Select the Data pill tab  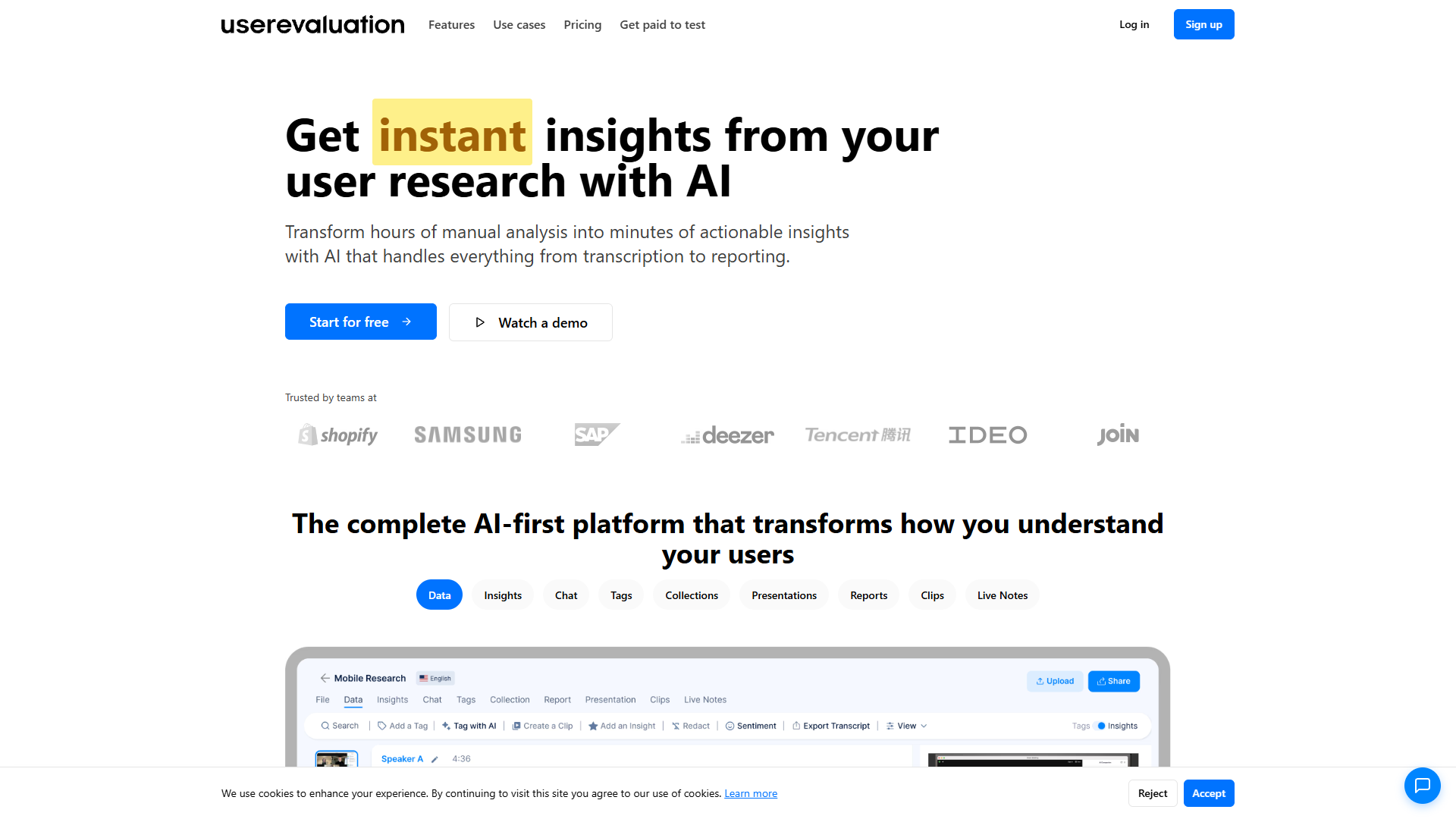(439, 595)
